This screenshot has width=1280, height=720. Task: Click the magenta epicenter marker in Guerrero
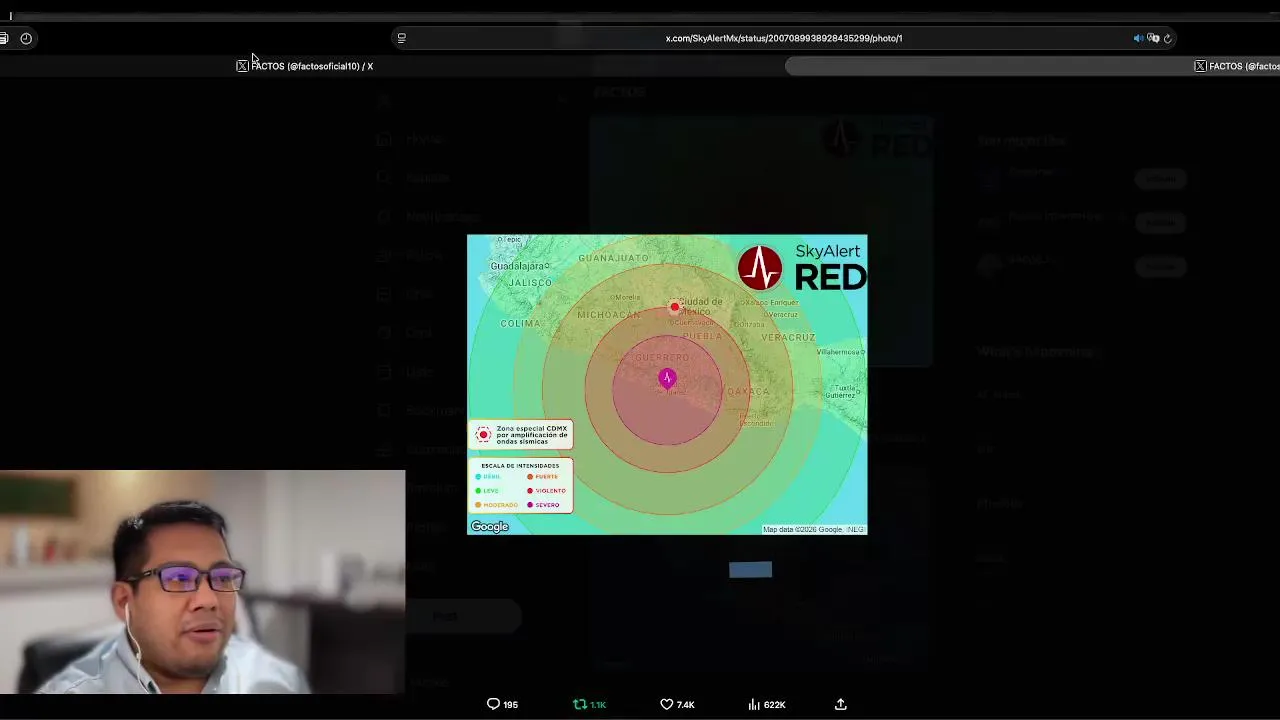click(x=667, y=378)
